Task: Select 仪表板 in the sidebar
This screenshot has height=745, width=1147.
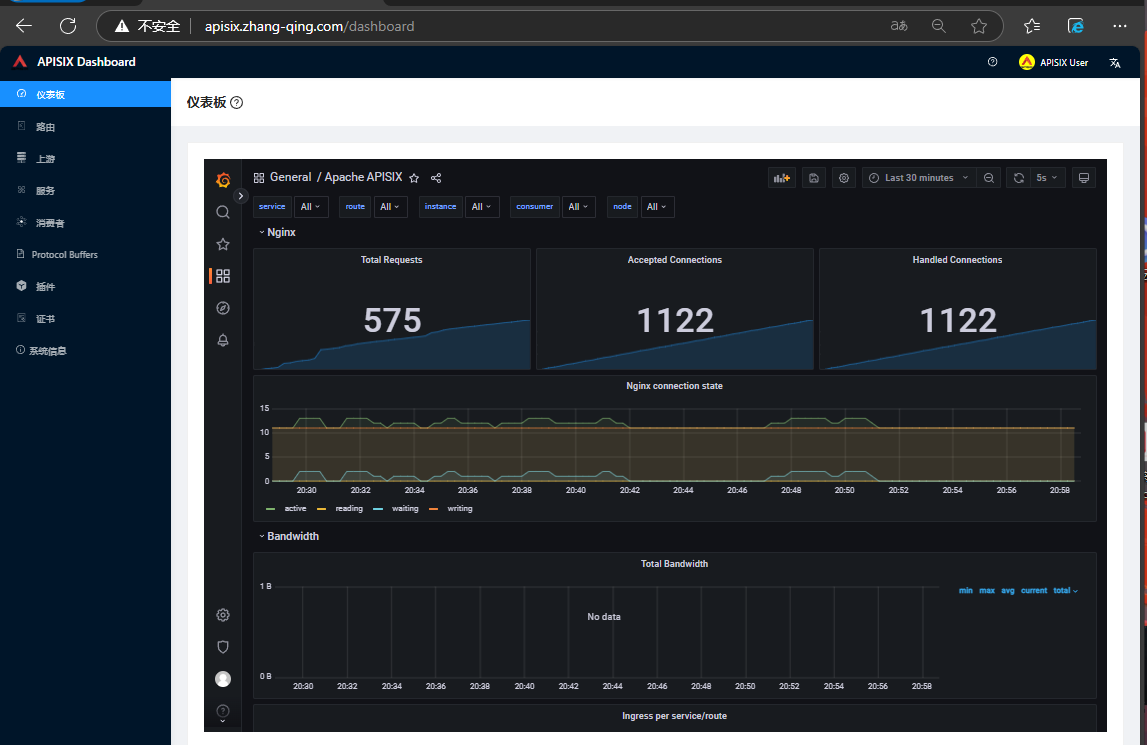Action: coord(86,94)
